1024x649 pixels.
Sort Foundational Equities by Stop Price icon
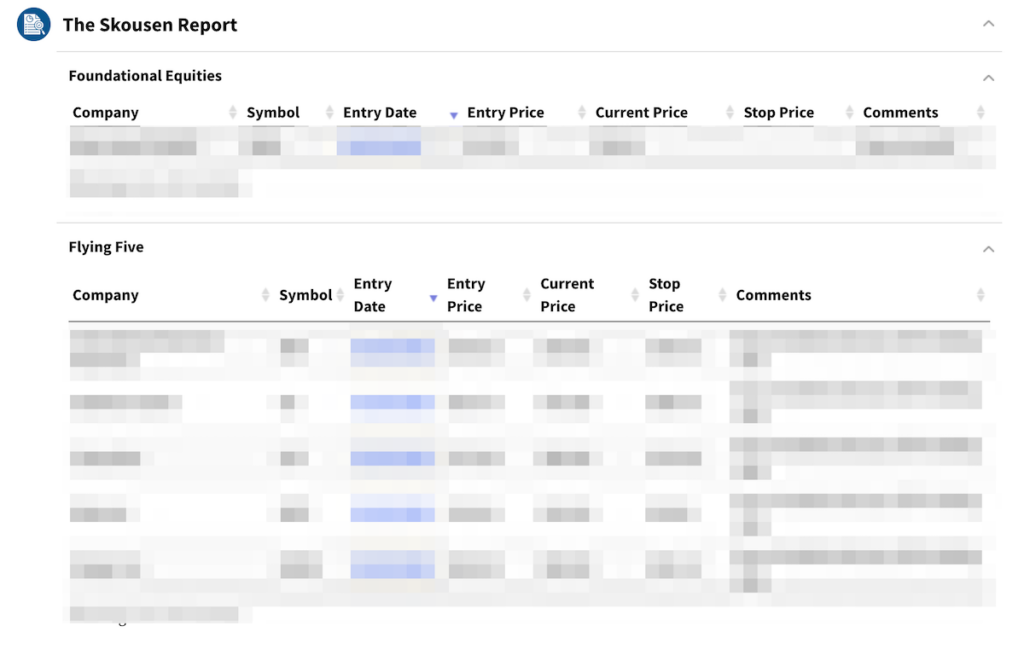849,113
